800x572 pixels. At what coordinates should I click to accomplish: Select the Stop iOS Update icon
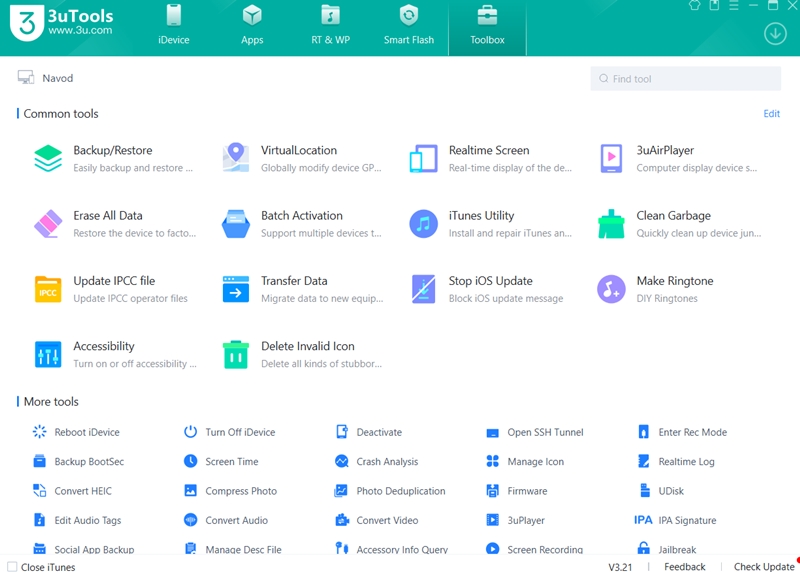tap(423, 289)
